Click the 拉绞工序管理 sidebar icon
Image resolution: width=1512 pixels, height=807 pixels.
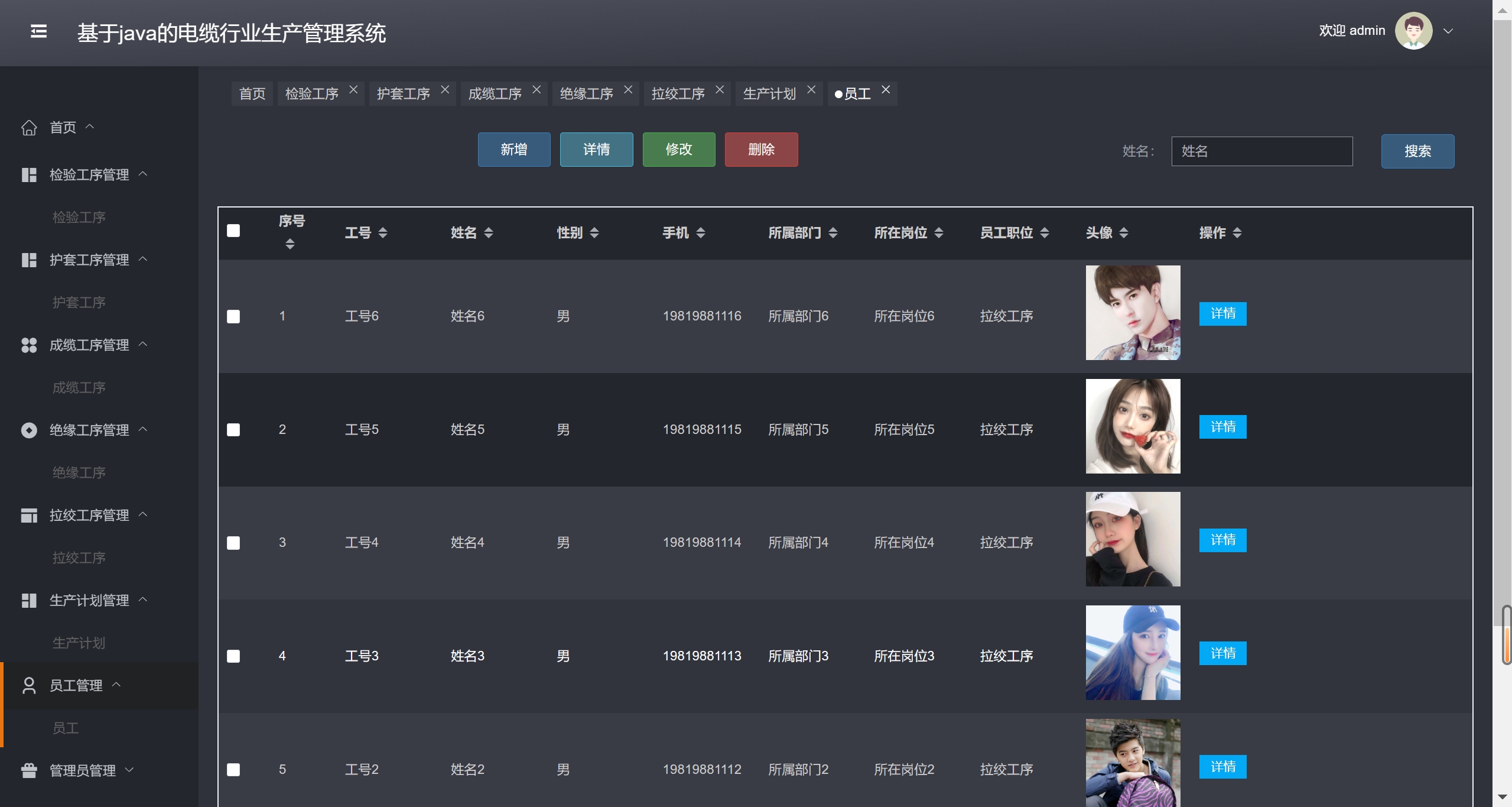click(x=29, y=516)
